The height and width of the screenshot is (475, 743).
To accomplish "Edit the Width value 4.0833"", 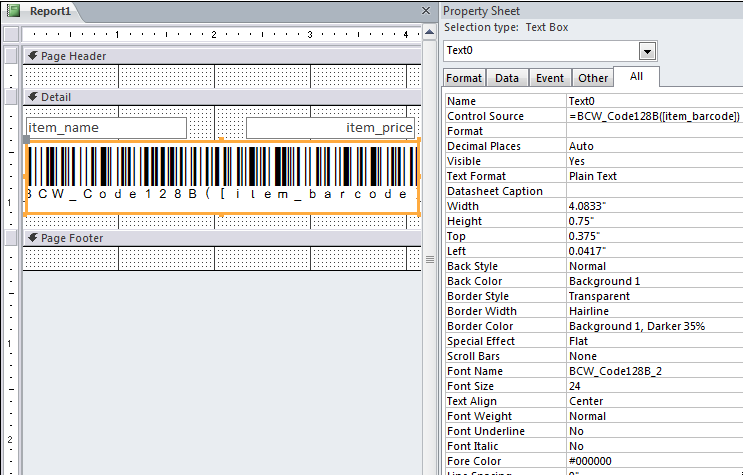I will tap(655, 206).
